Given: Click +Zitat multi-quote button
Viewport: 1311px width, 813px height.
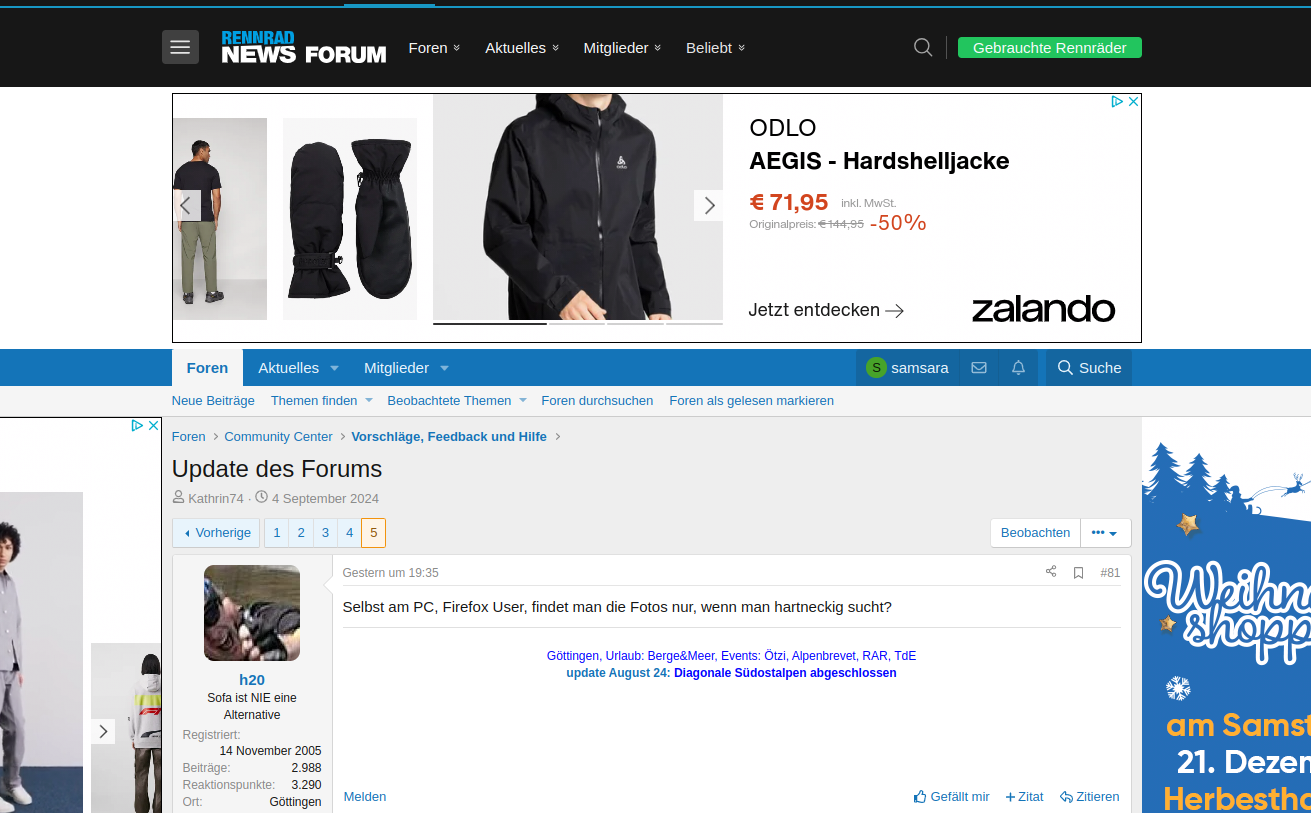Looking at the screenshot, I should (1024, 797).
